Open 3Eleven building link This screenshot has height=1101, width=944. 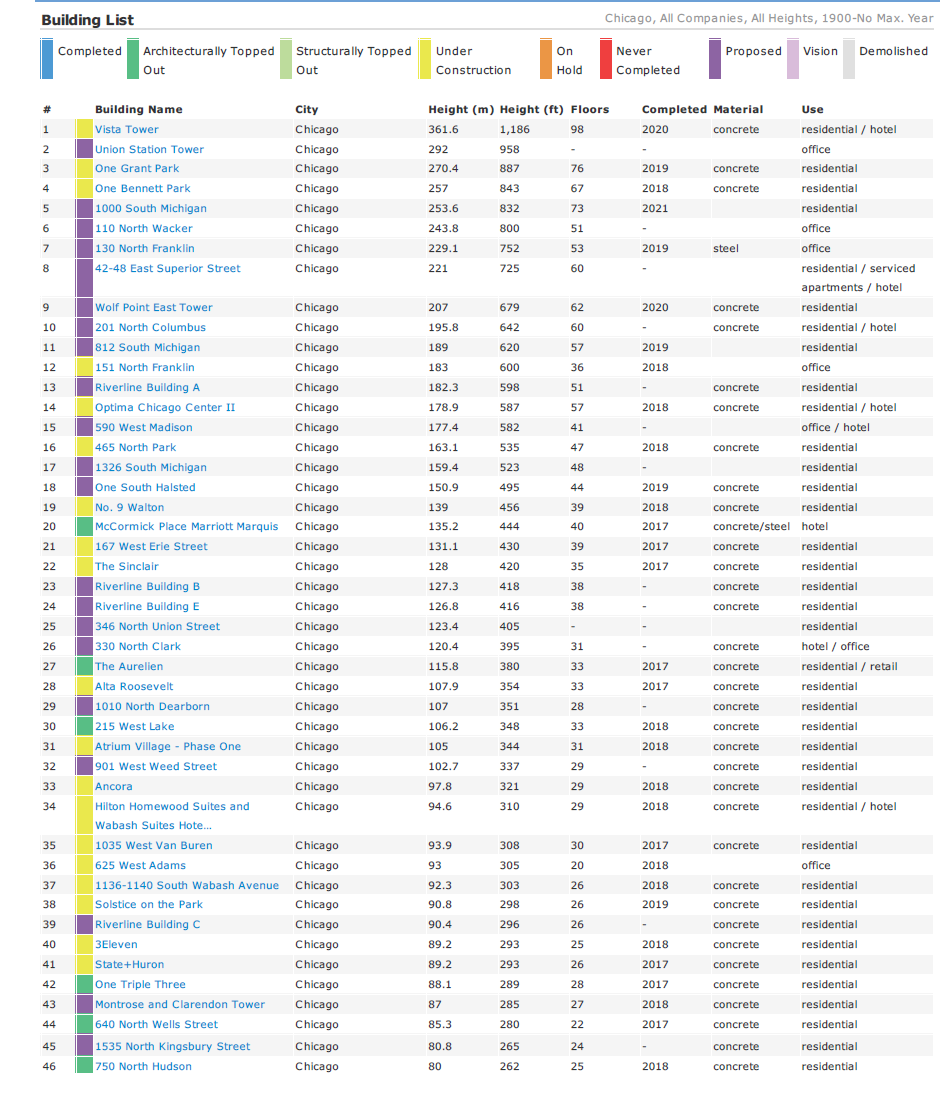[x=116, y=945]
